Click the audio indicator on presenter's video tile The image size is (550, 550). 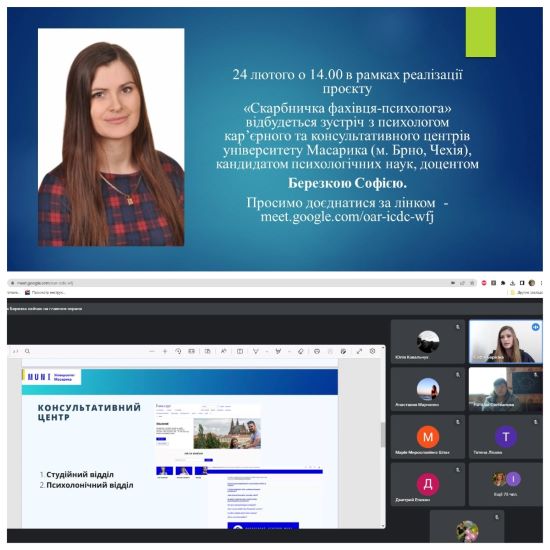coord(535,327)
